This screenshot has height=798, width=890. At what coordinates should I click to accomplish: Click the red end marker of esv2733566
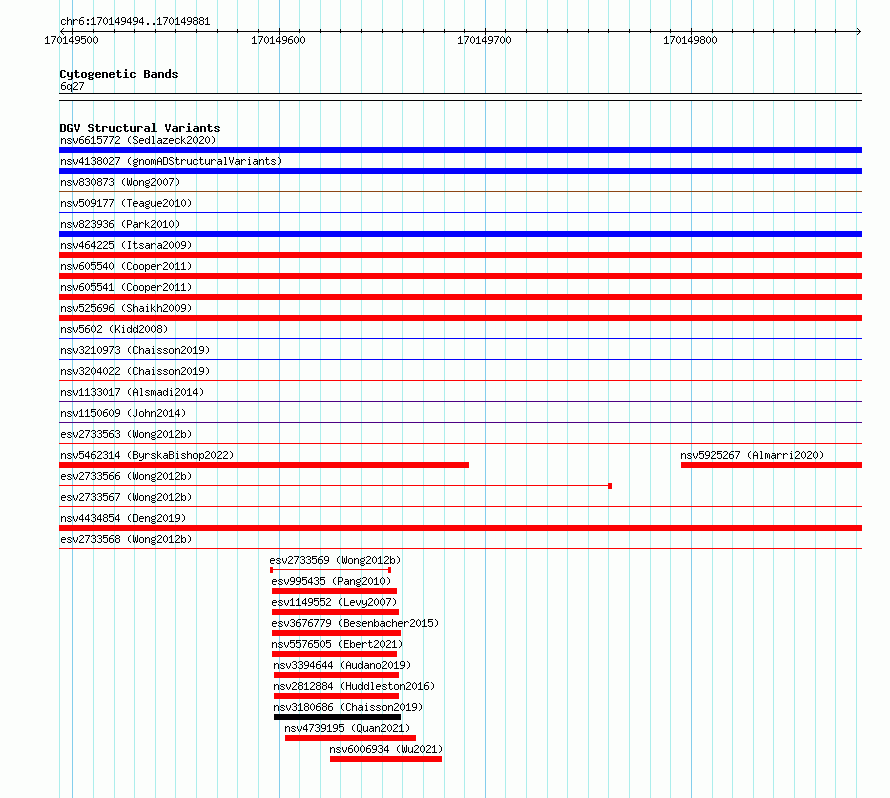(610, 486)
